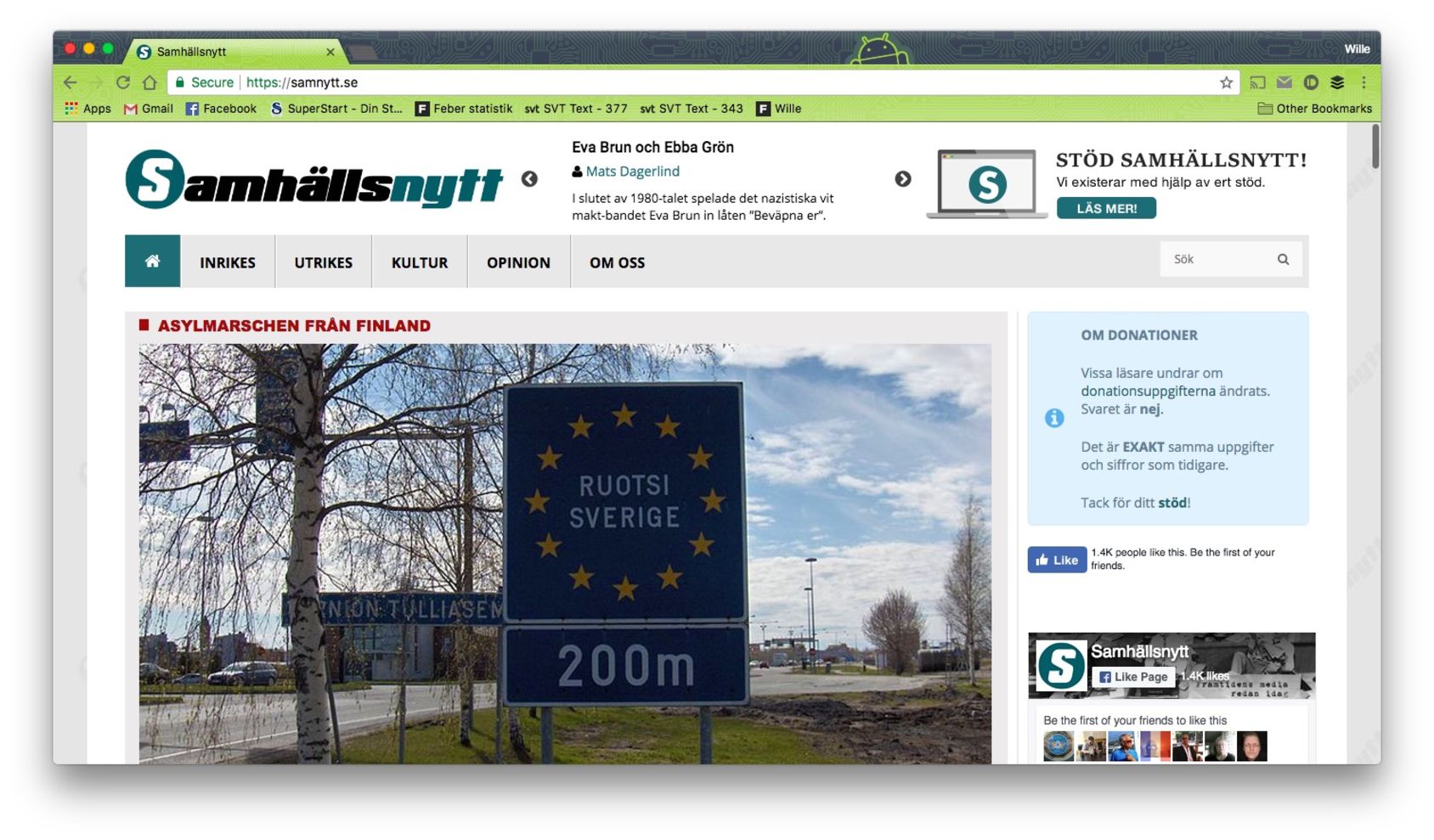Viewport: 1434px width, 840px height.
Task: Open the OPINION section
Action: click(519, 262)
